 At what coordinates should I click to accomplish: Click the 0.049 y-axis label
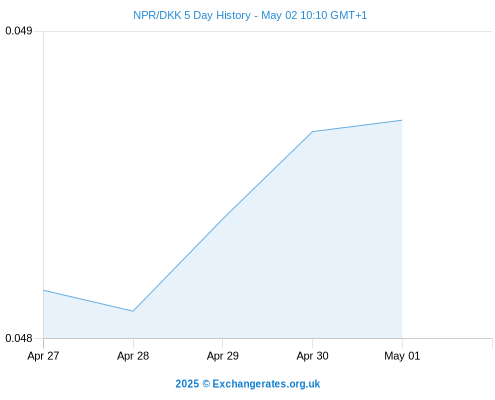(19, 31)
